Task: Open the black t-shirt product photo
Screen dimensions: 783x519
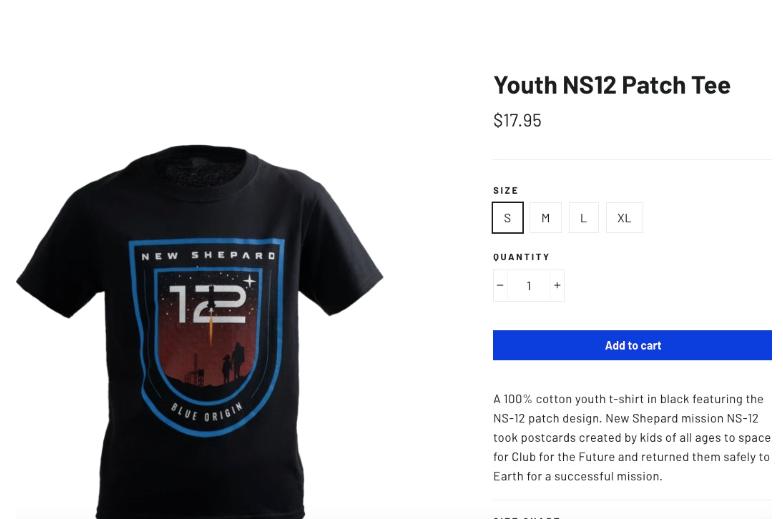Action: click(x=200, y=331)
